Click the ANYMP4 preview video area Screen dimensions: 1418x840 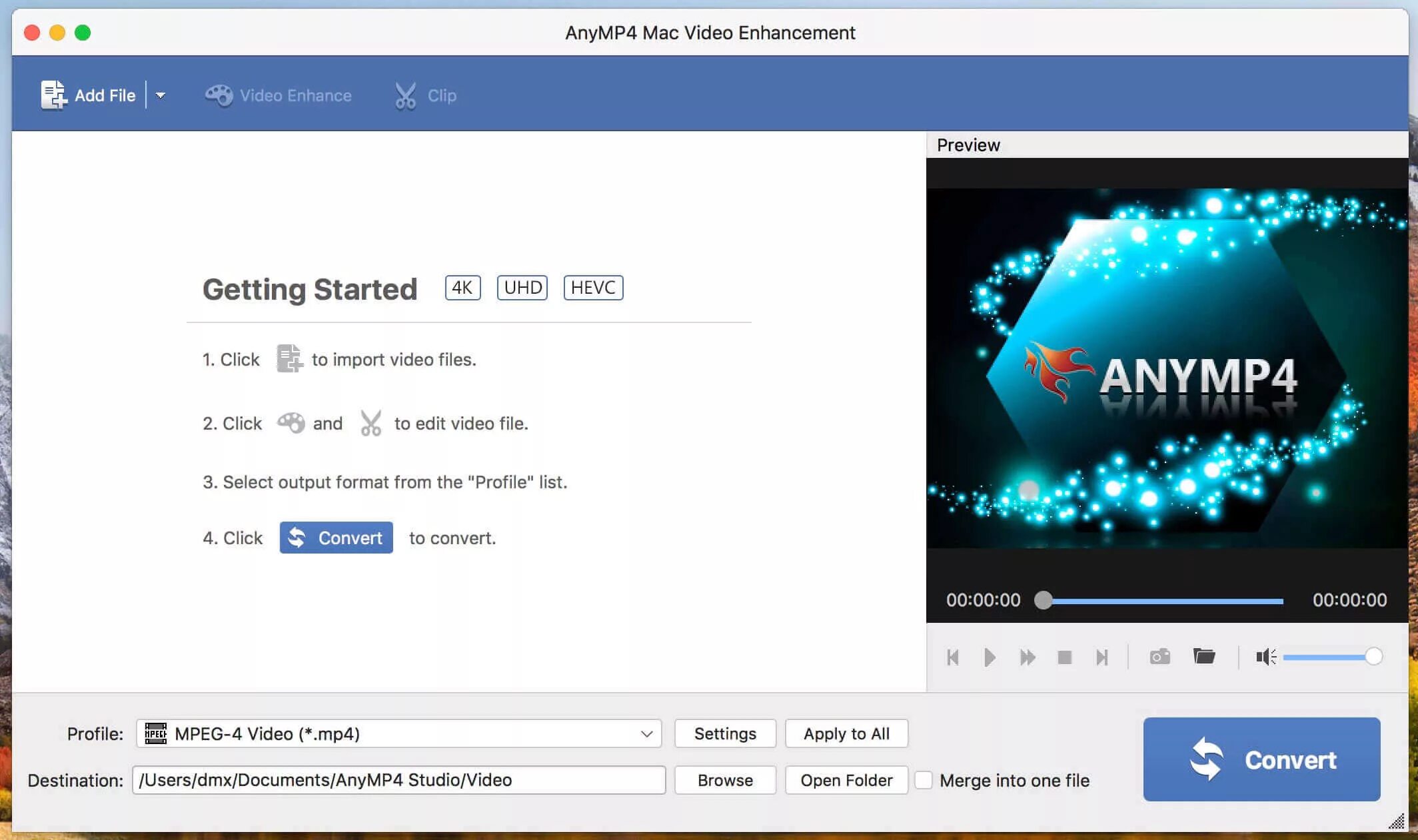(x=1167, y=368)
